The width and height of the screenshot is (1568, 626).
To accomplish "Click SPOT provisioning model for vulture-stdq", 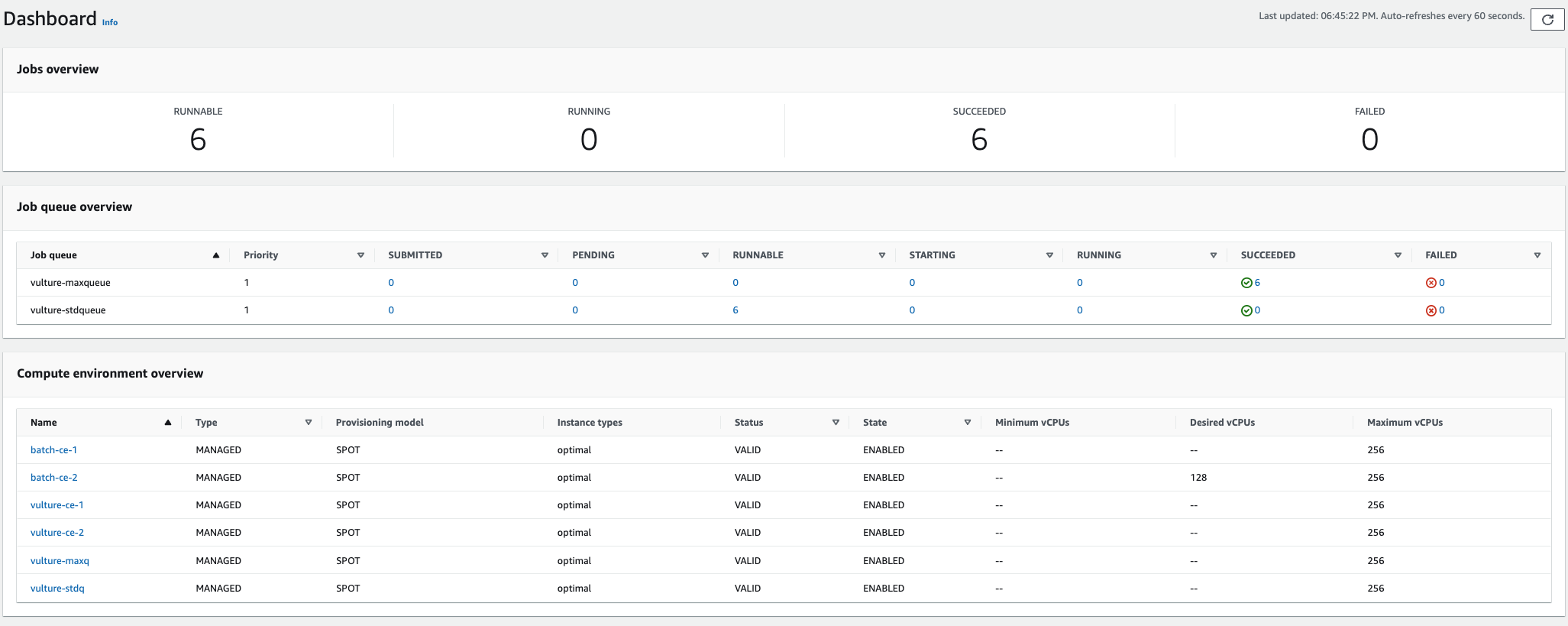I will tap(348, 589).
